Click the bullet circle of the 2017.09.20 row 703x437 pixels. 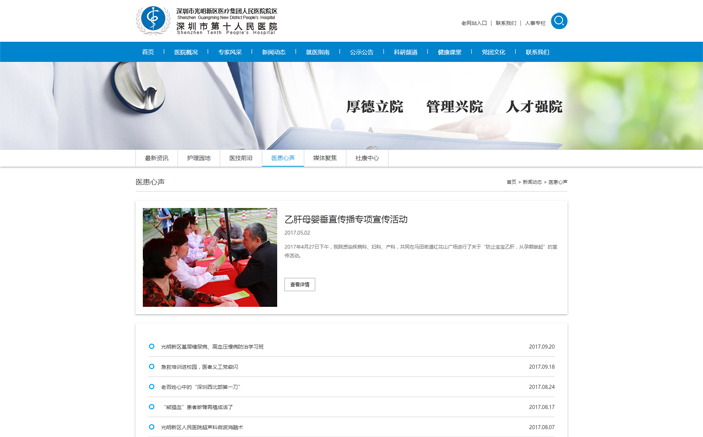152,346
